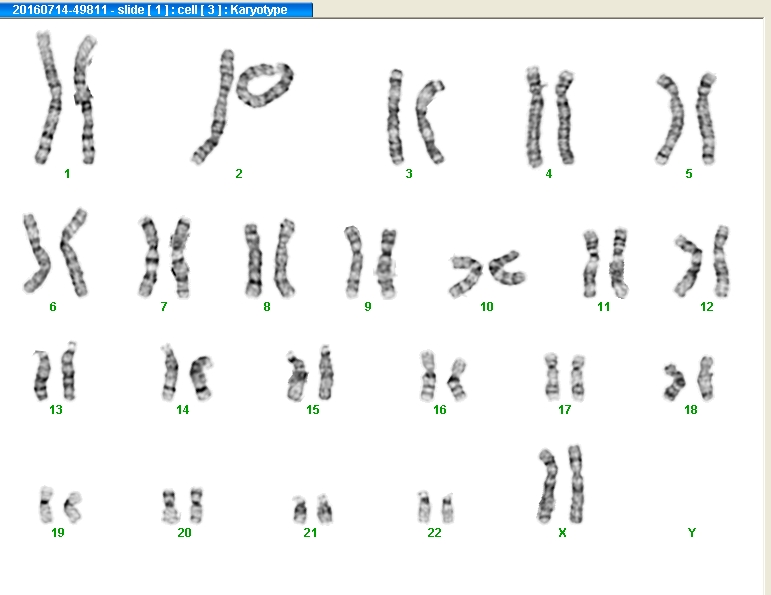Select the chromosome 2 pair with ring shape
The width and height of the screenshot is (771, 595).
coord(242,107)
